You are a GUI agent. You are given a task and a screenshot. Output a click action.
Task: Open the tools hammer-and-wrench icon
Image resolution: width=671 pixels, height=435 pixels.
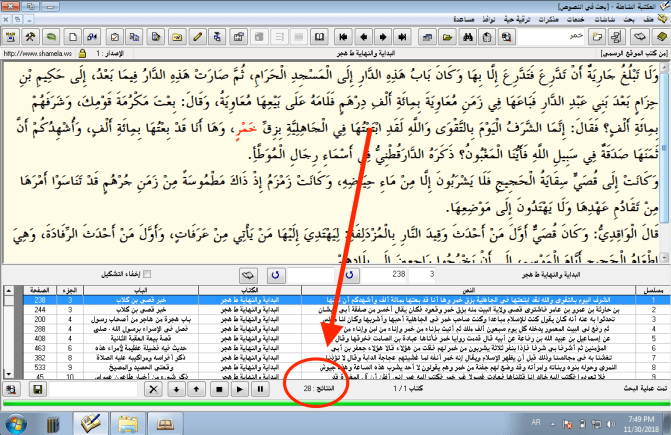coord(30,37)
